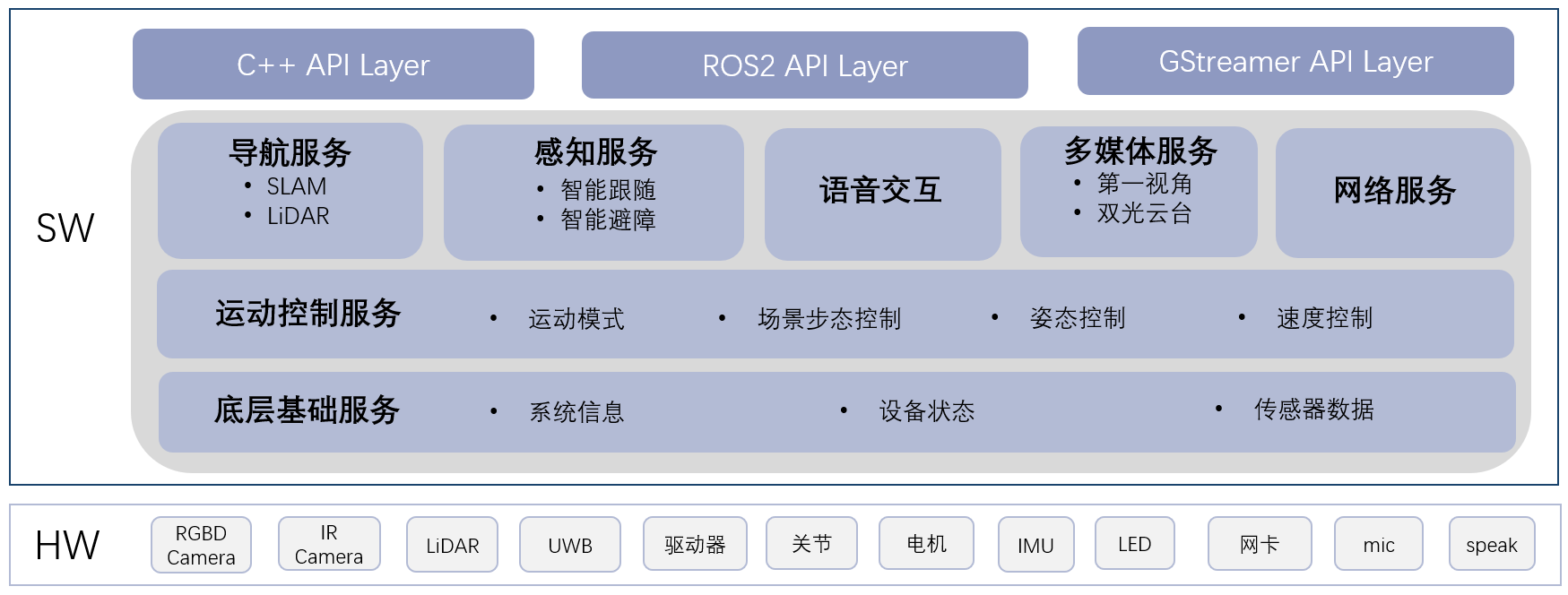Select the IR Camera hardware box
This screenshot has height=595, width=1568.
click(329, 544)
